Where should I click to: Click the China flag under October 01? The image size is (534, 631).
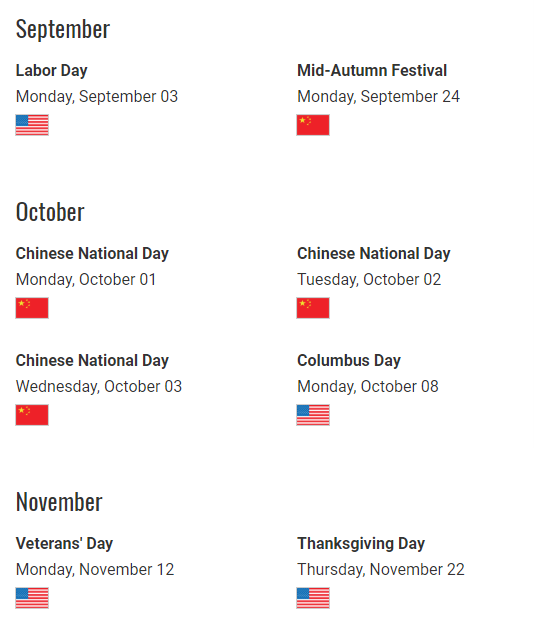(x=32, y=308)
